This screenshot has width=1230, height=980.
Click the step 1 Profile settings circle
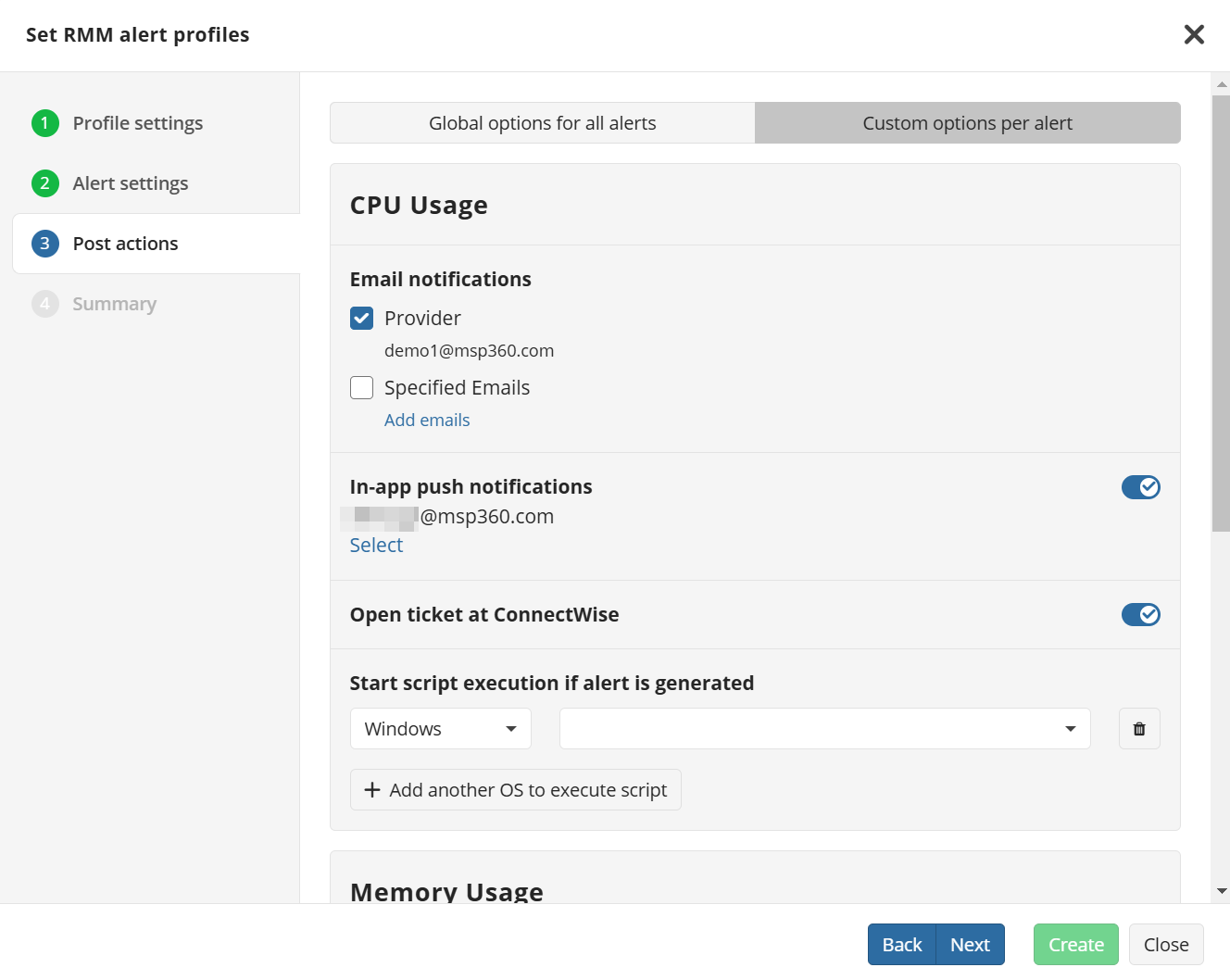click(45, 123)
